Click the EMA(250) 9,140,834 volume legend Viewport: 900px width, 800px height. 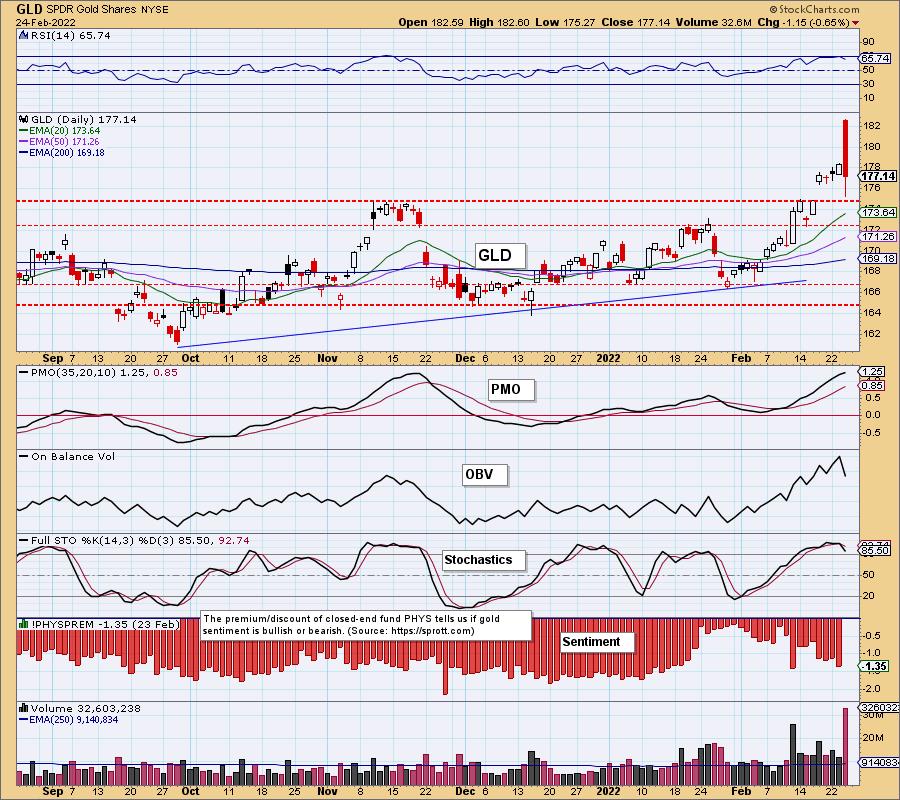68,720
